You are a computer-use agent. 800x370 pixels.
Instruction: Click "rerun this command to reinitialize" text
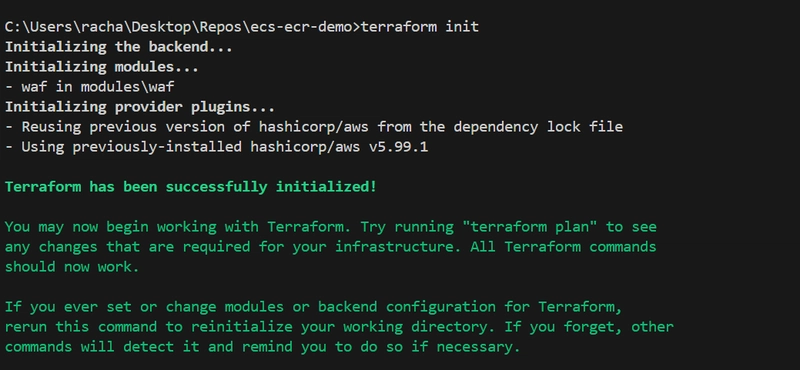[148, 327]
